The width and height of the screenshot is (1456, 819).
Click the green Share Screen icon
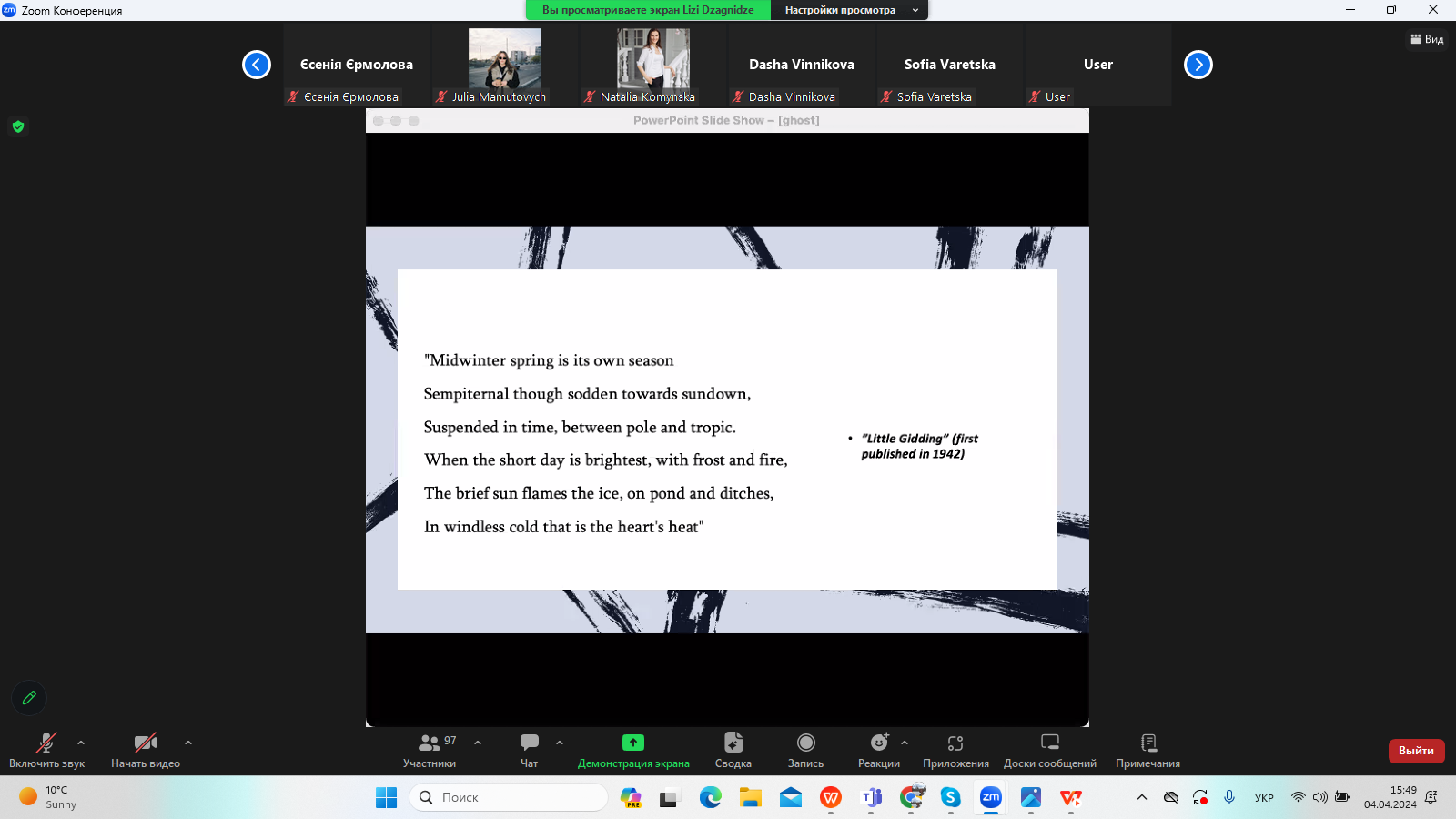(x=632, y=743)
